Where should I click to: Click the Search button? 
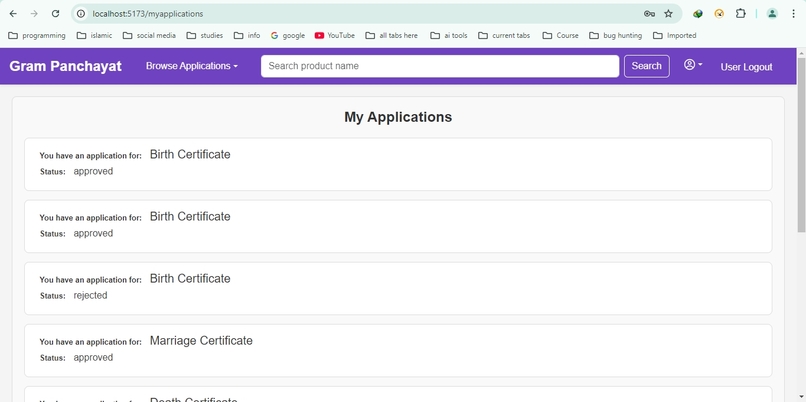tap(647, 66)
